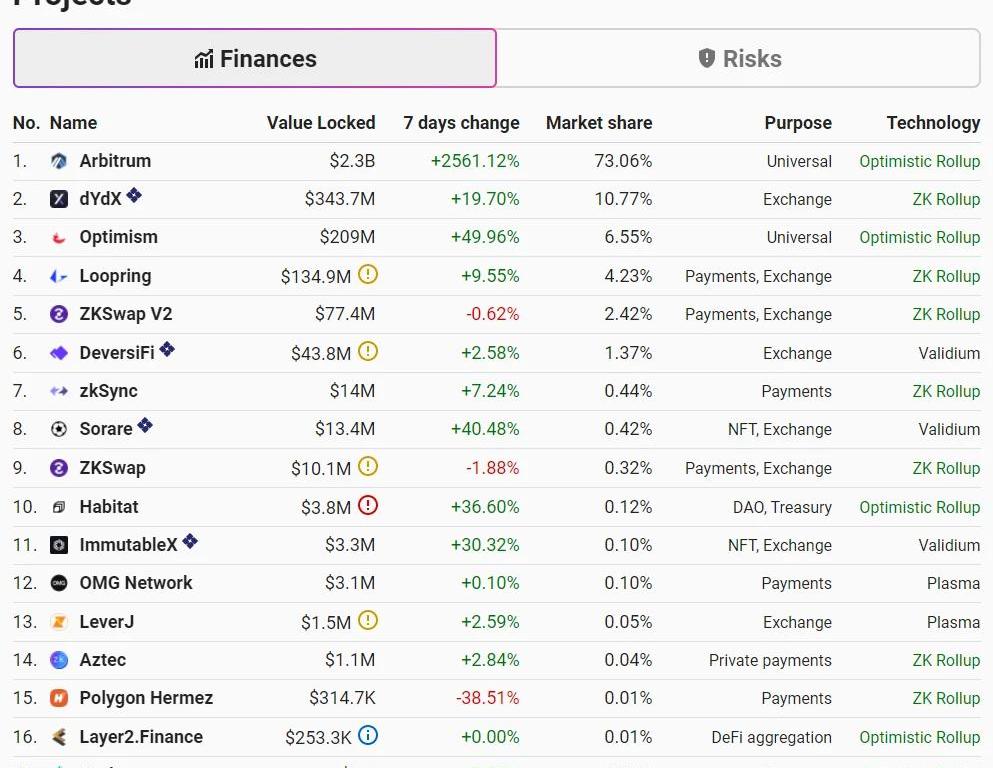Switch to the Risks tab
993x768 pixels.
point(738,59)
